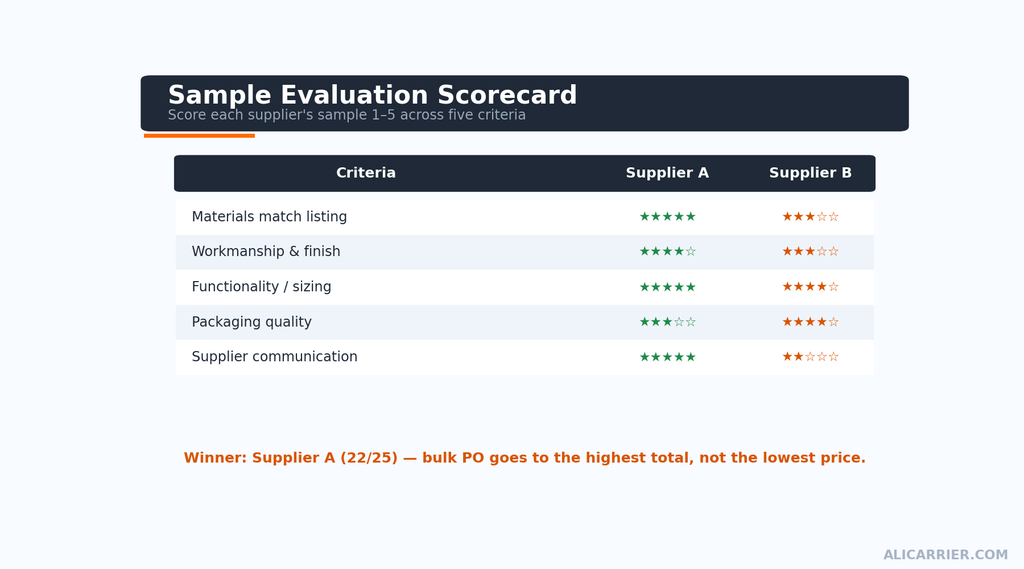Click Supplier B's Materials match listing stars
The image size is (1024, 569).
pyautogui.click(x=810, y=216)
